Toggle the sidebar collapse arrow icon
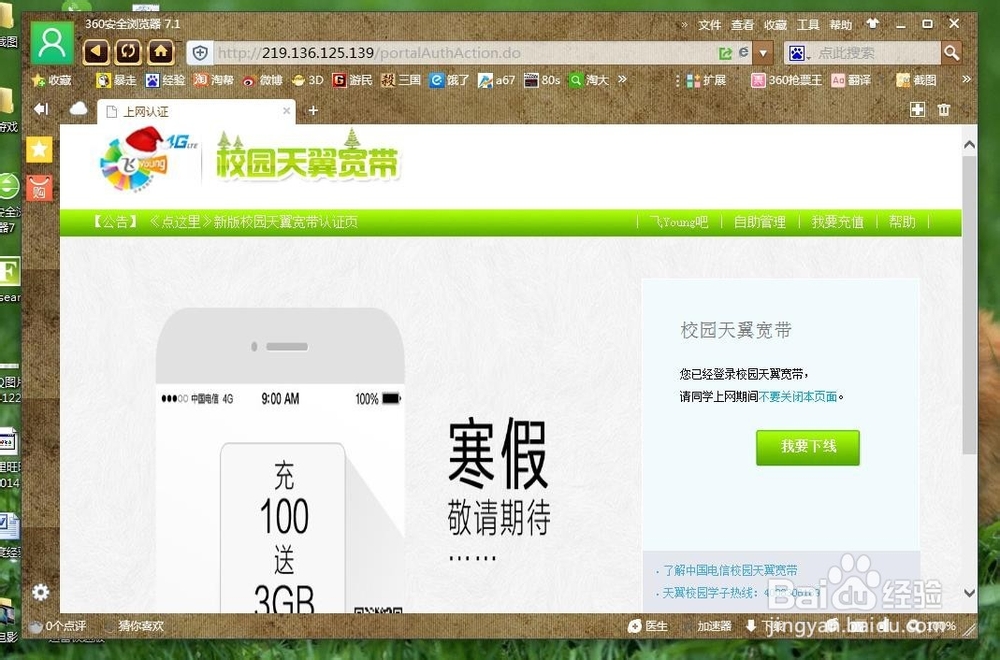The height and width of the screenshot is (660, 1000). coord(41,109)
